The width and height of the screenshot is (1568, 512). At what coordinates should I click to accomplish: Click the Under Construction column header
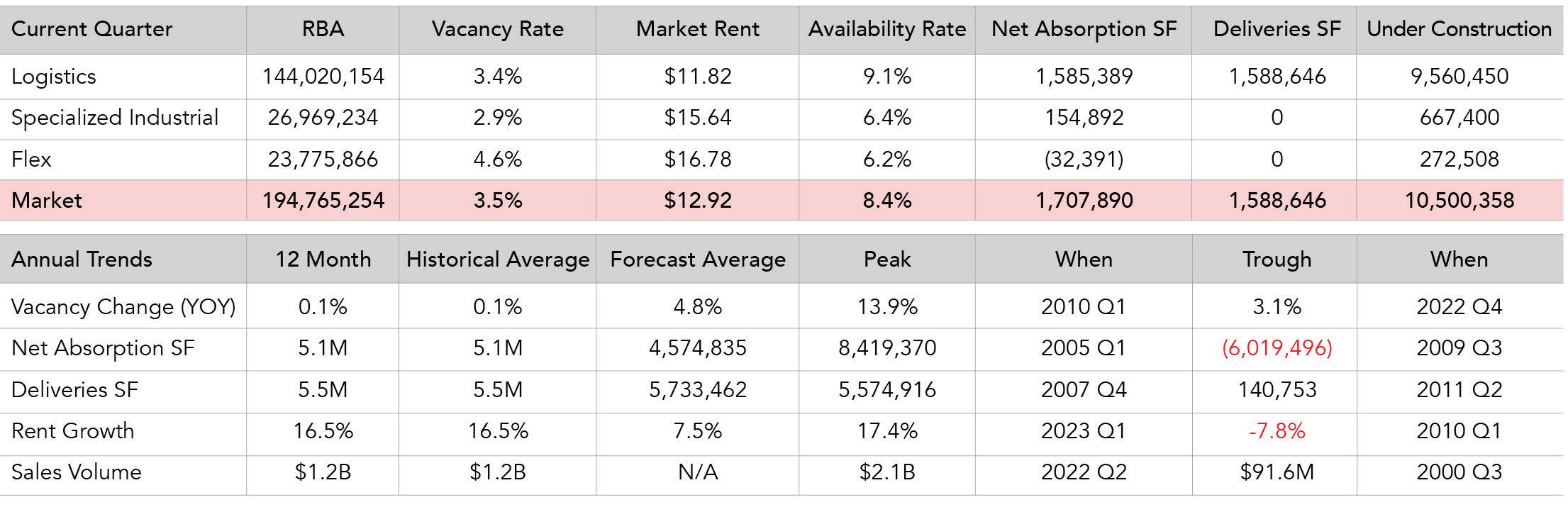(x=1459, y=29)
